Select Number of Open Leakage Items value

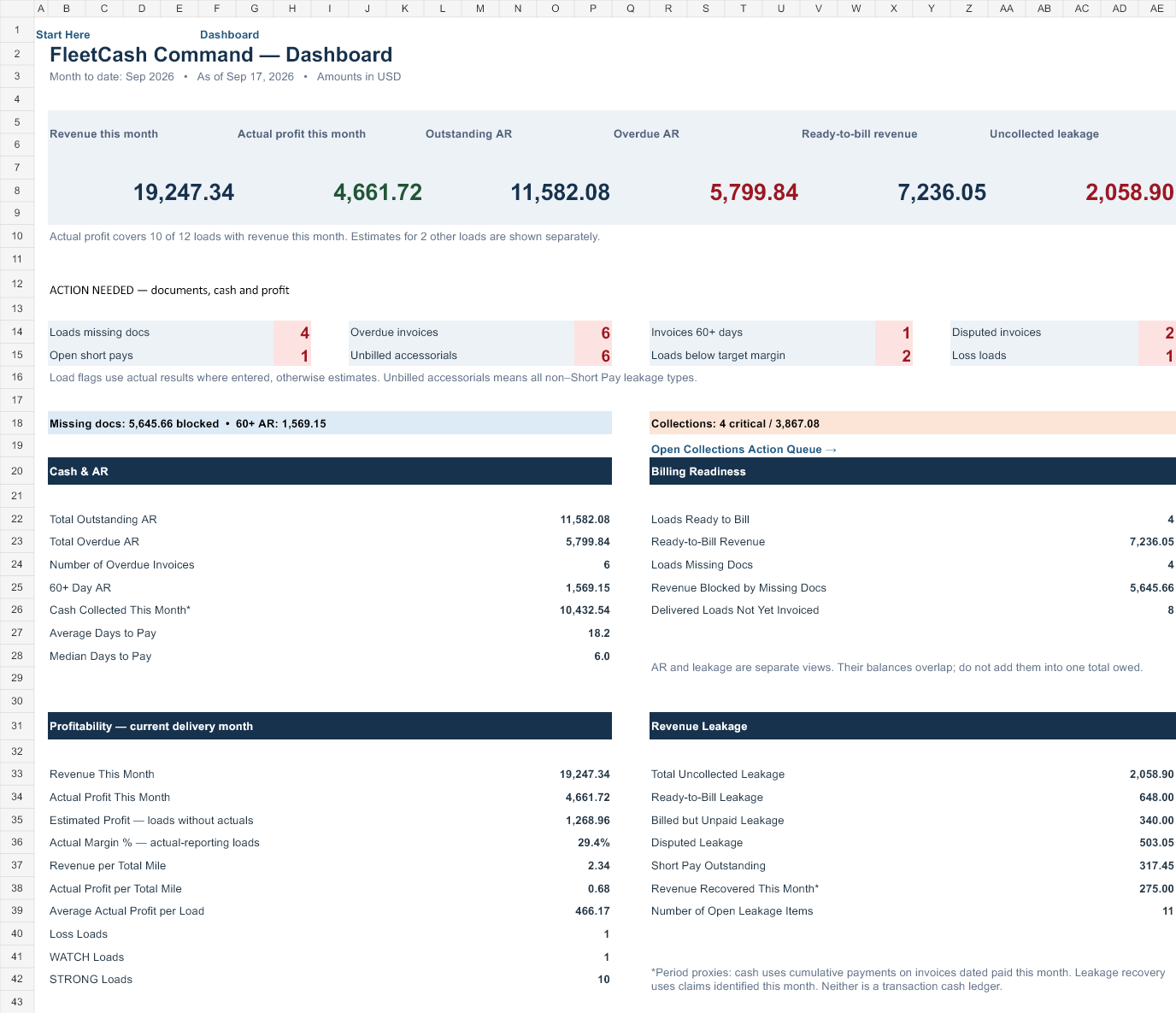[1168, 911]
